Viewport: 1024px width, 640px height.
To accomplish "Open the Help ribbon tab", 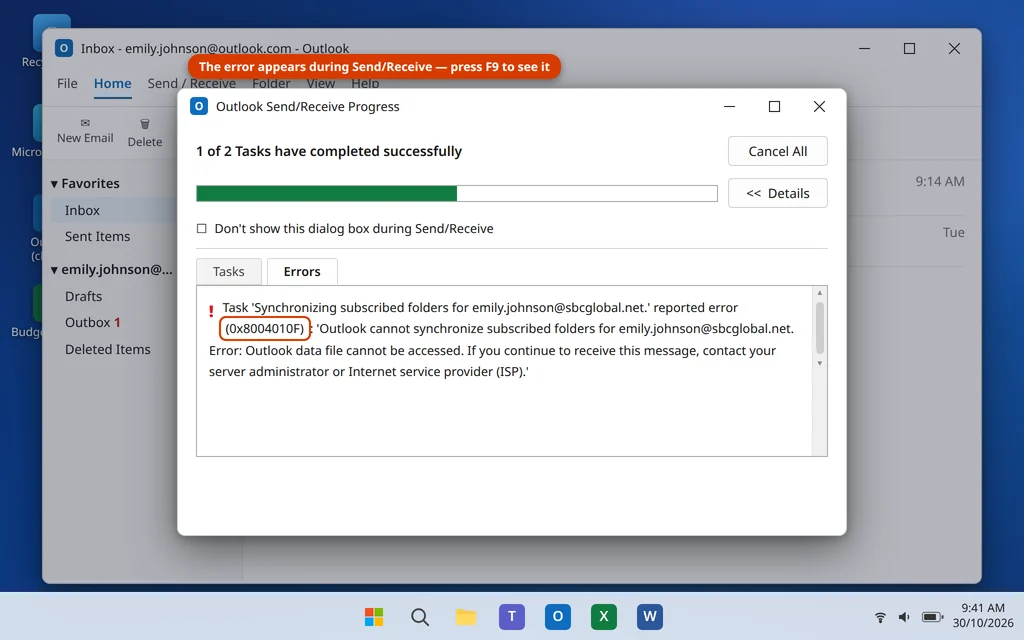I will 365,84.
